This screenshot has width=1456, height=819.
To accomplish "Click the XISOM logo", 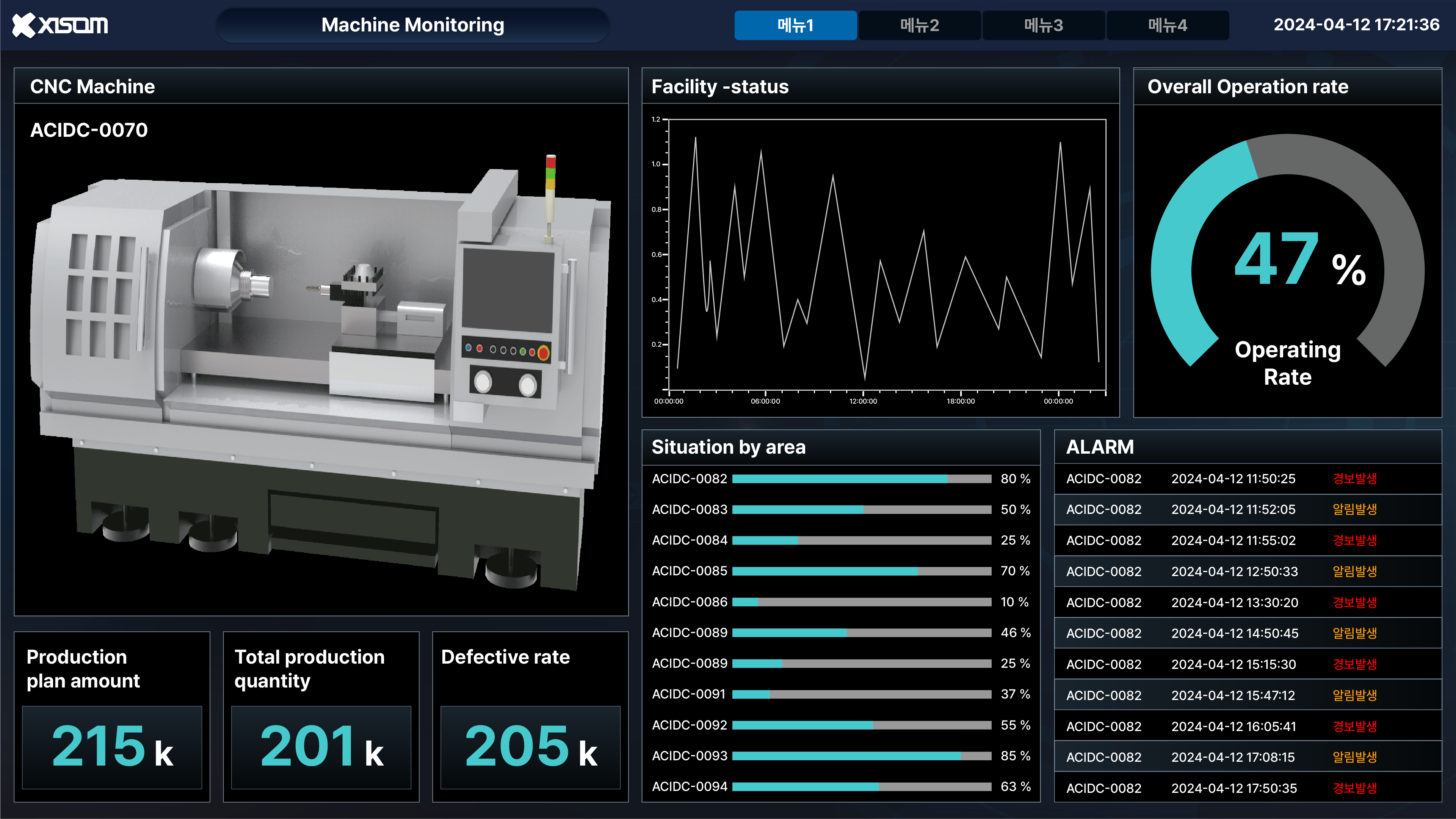I will tap(60, 24).
